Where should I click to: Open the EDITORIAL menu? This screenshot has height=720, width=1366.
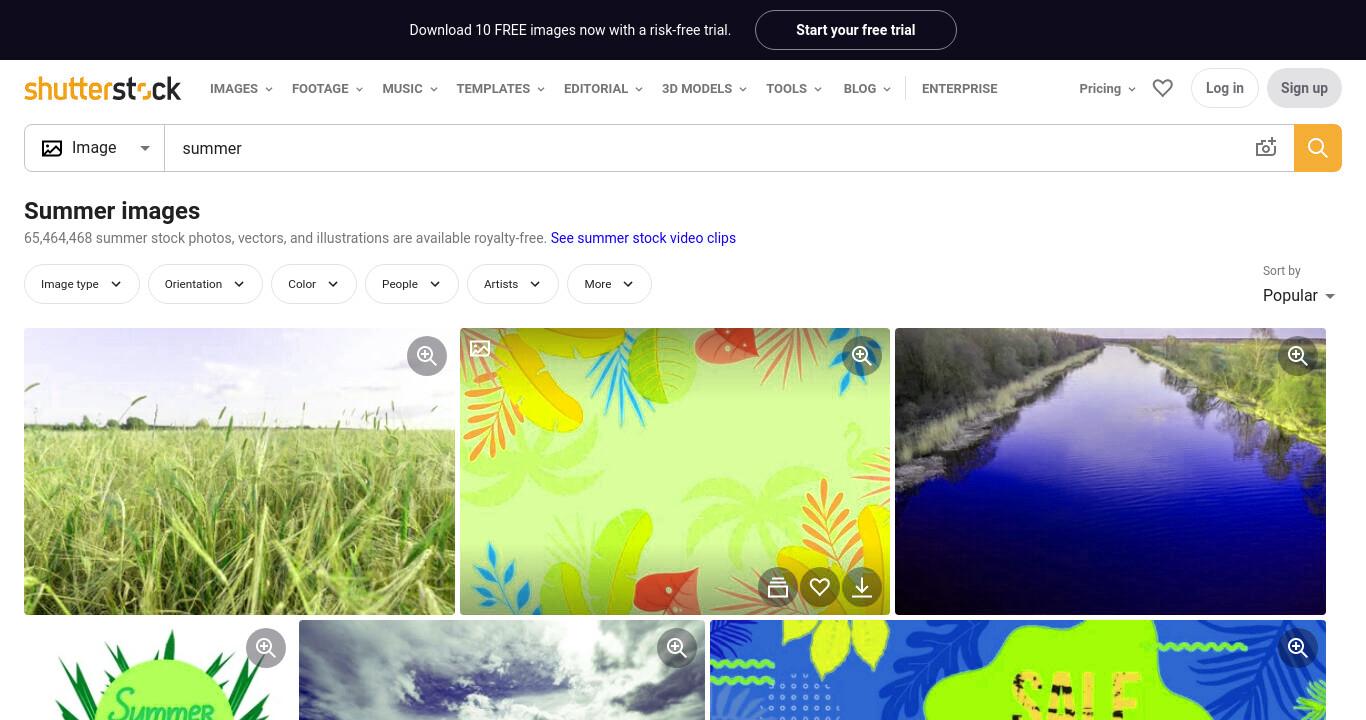click(603, 88)
